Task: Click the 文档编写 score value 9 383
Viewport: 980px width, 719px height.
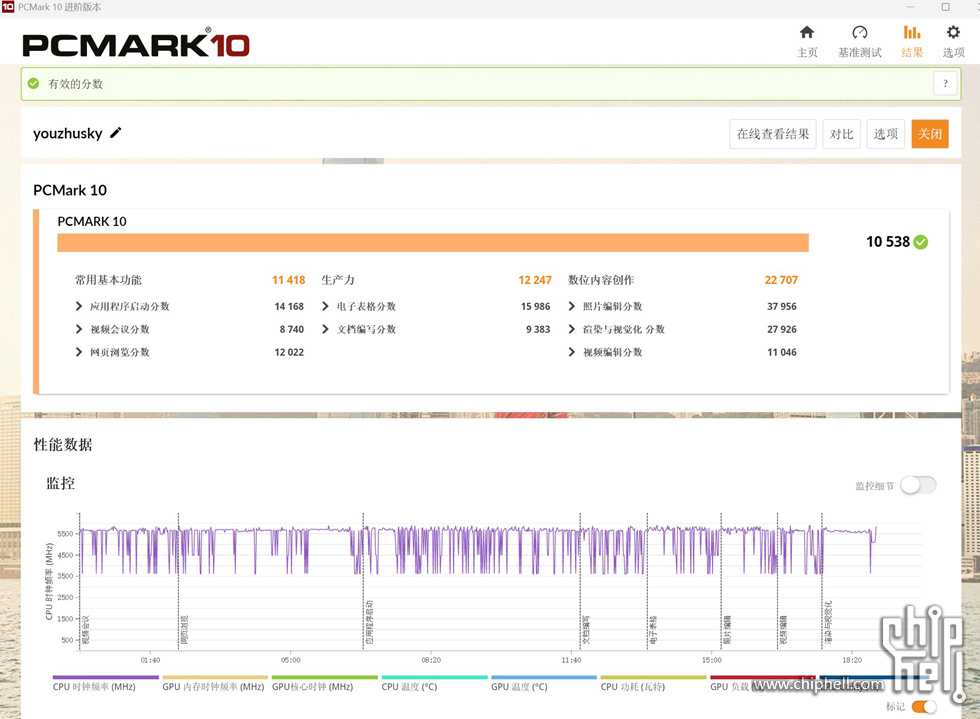Action: (x=538, y=329)
